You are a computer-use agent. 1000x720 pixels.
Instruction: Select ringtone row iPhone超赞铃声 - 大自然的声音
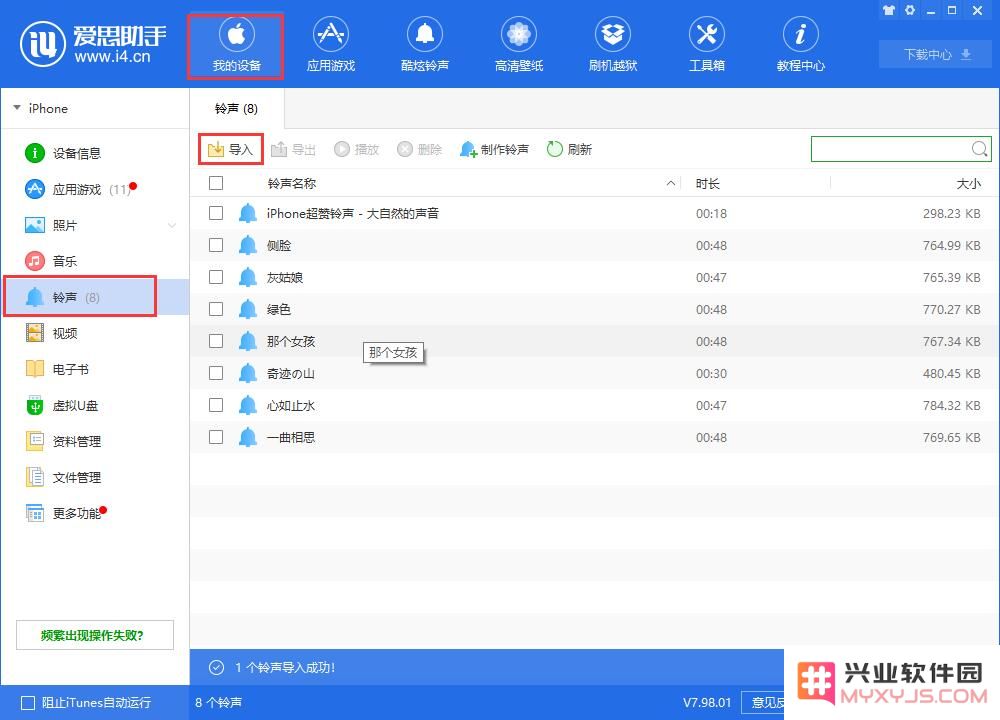point(594,213)
